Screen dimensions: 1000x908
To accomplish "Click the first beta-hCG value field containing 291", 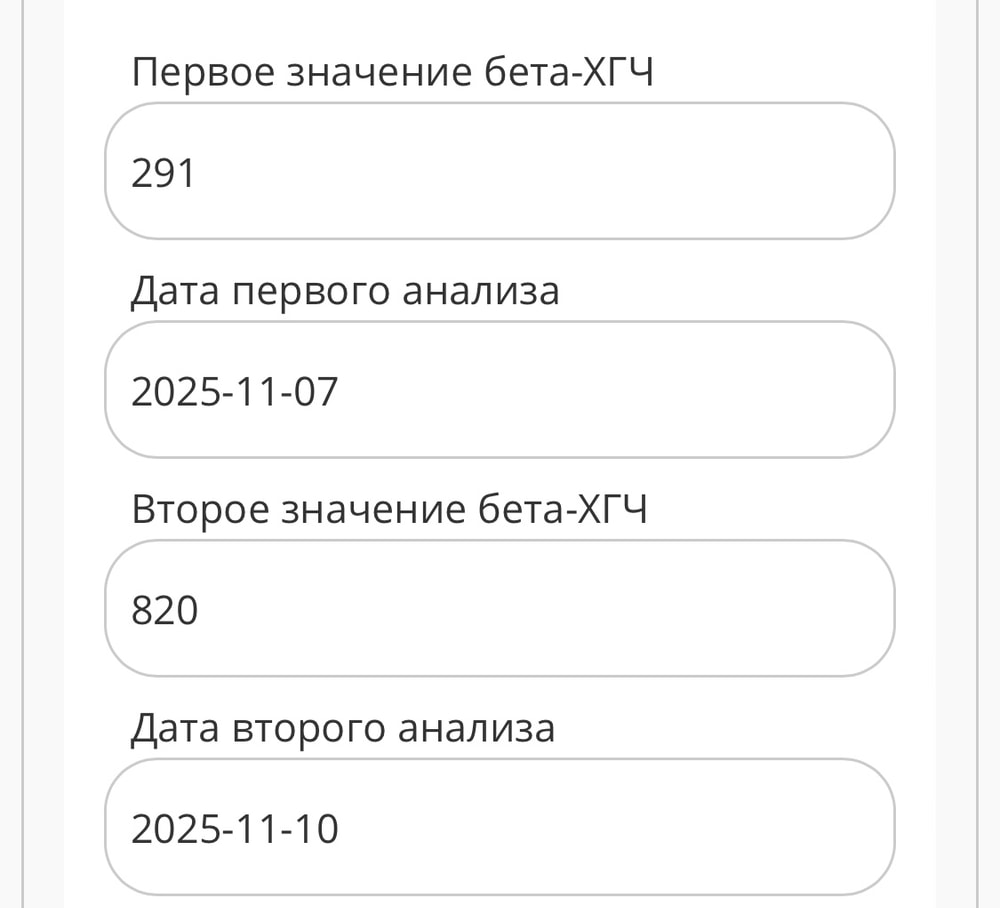I will pos(500,171).
